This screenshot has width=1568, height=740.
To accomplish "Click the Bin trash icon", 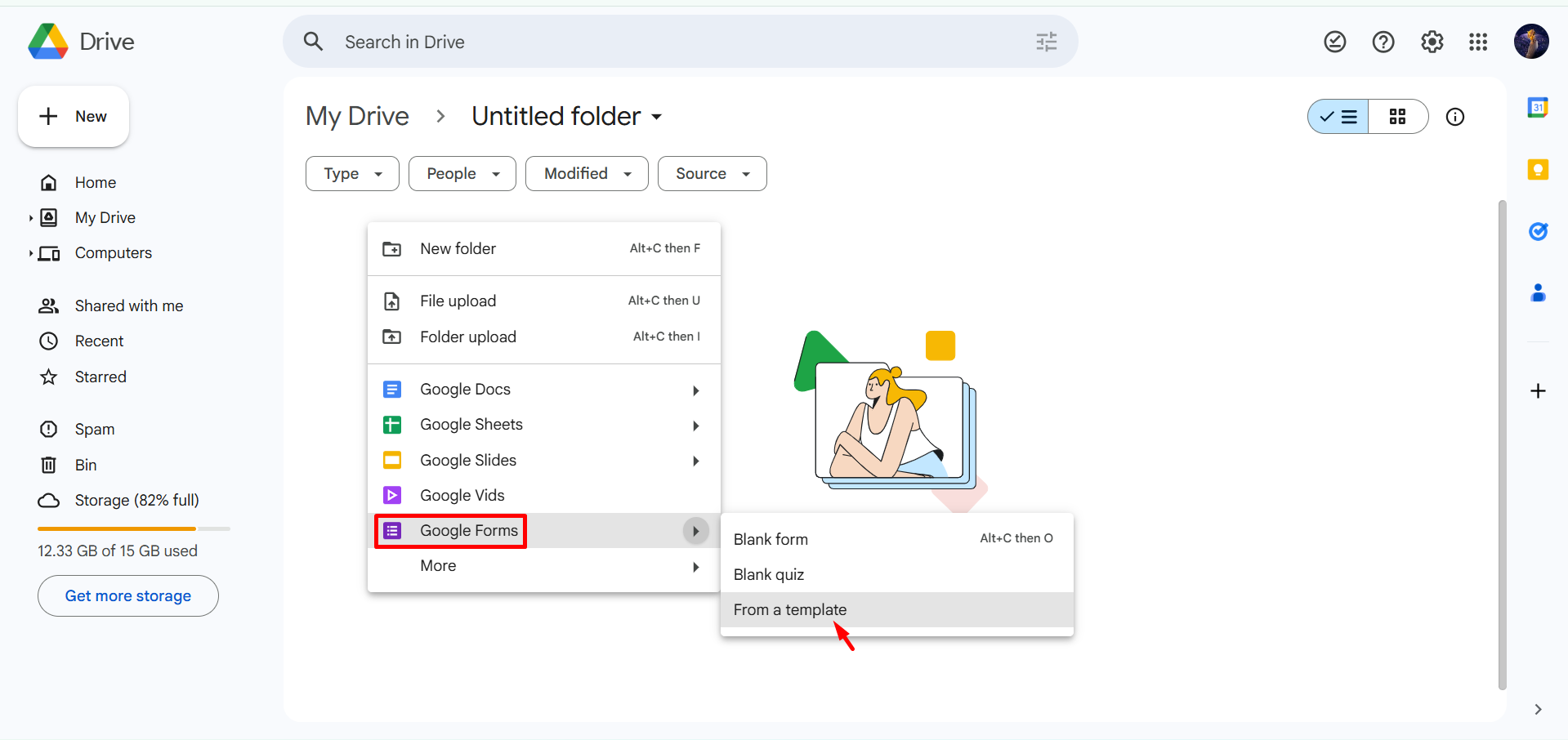I will (49, 465).
